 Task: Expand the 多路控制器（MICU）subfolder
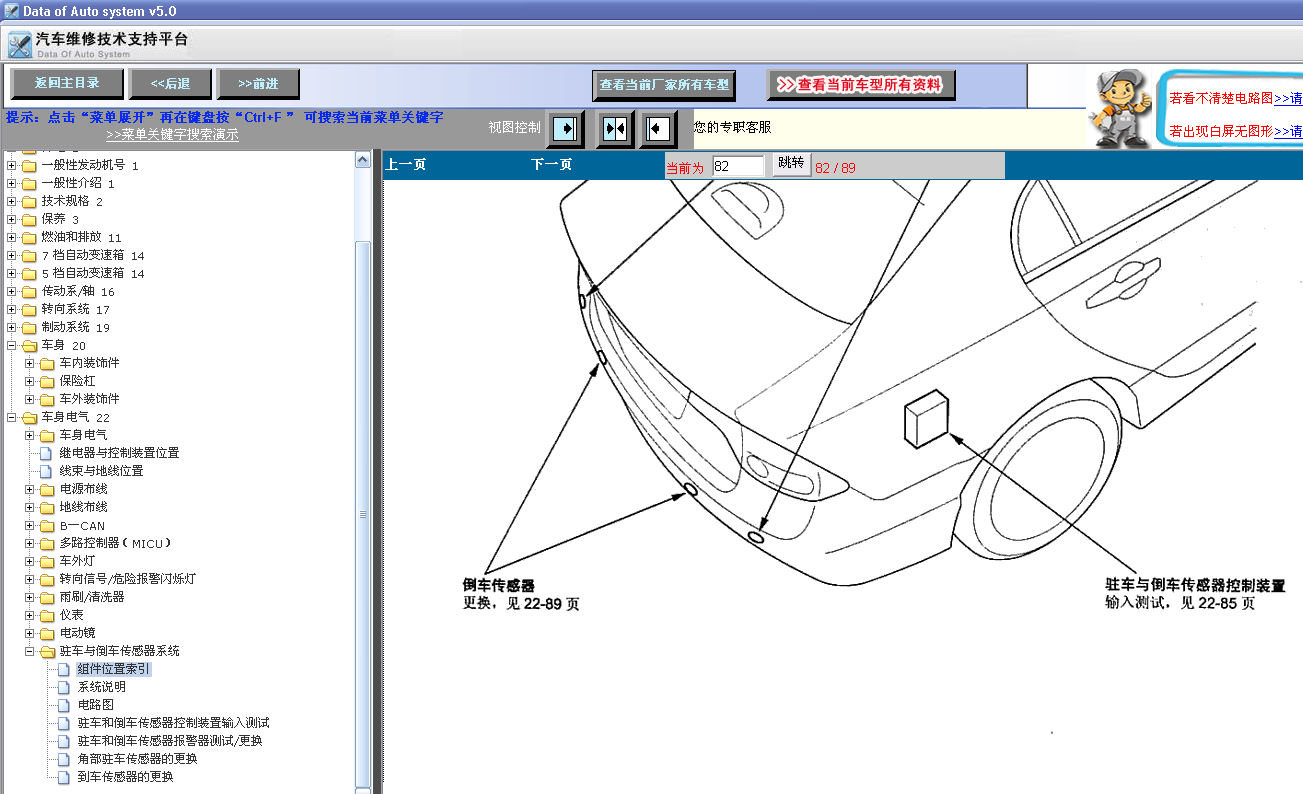pos(30,543)
